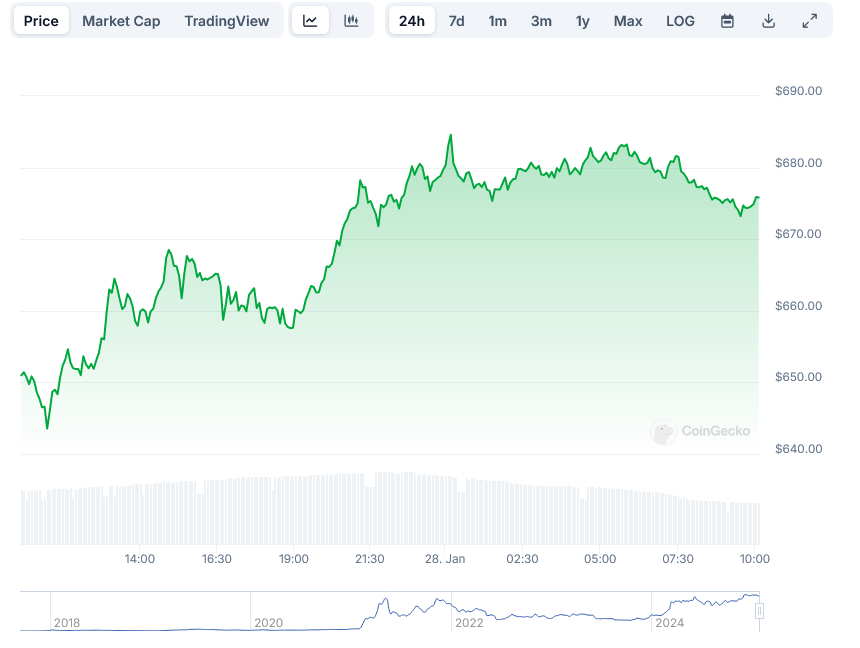Select the Price tab

tap(41, 21)
